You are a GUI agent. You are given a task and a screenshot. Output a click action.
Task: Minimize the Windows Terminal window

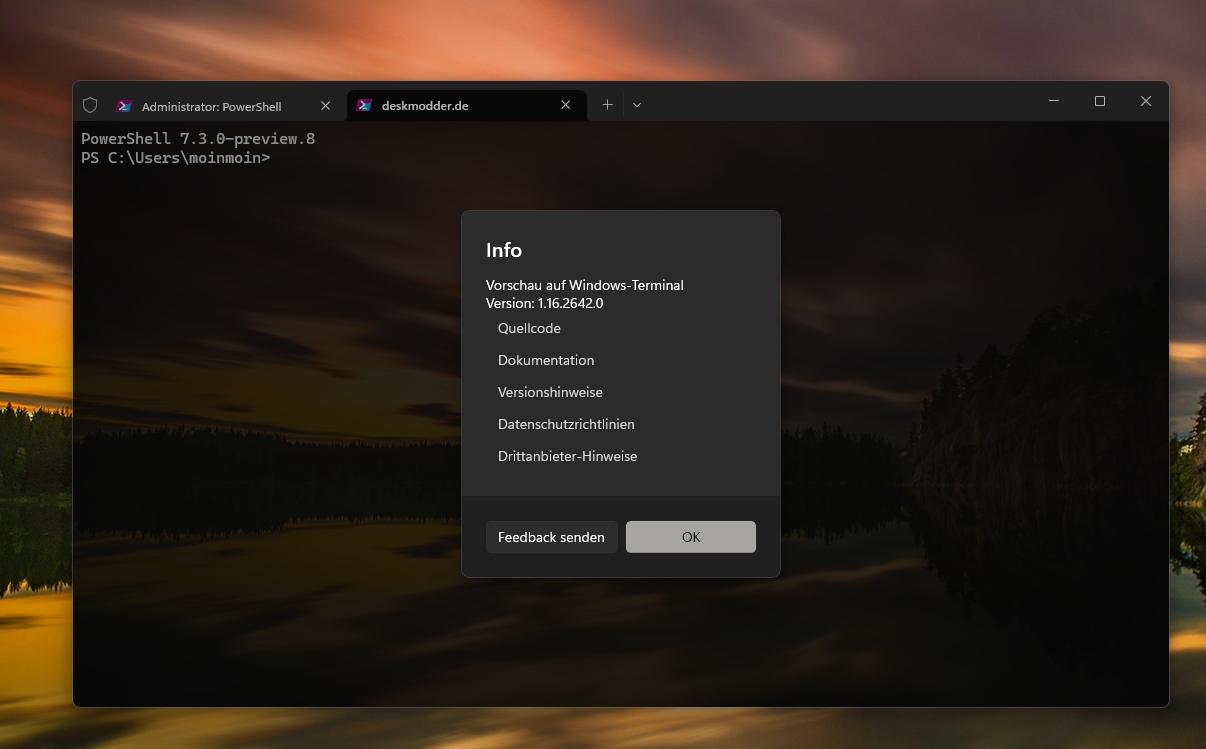[x=1054, y=101]
